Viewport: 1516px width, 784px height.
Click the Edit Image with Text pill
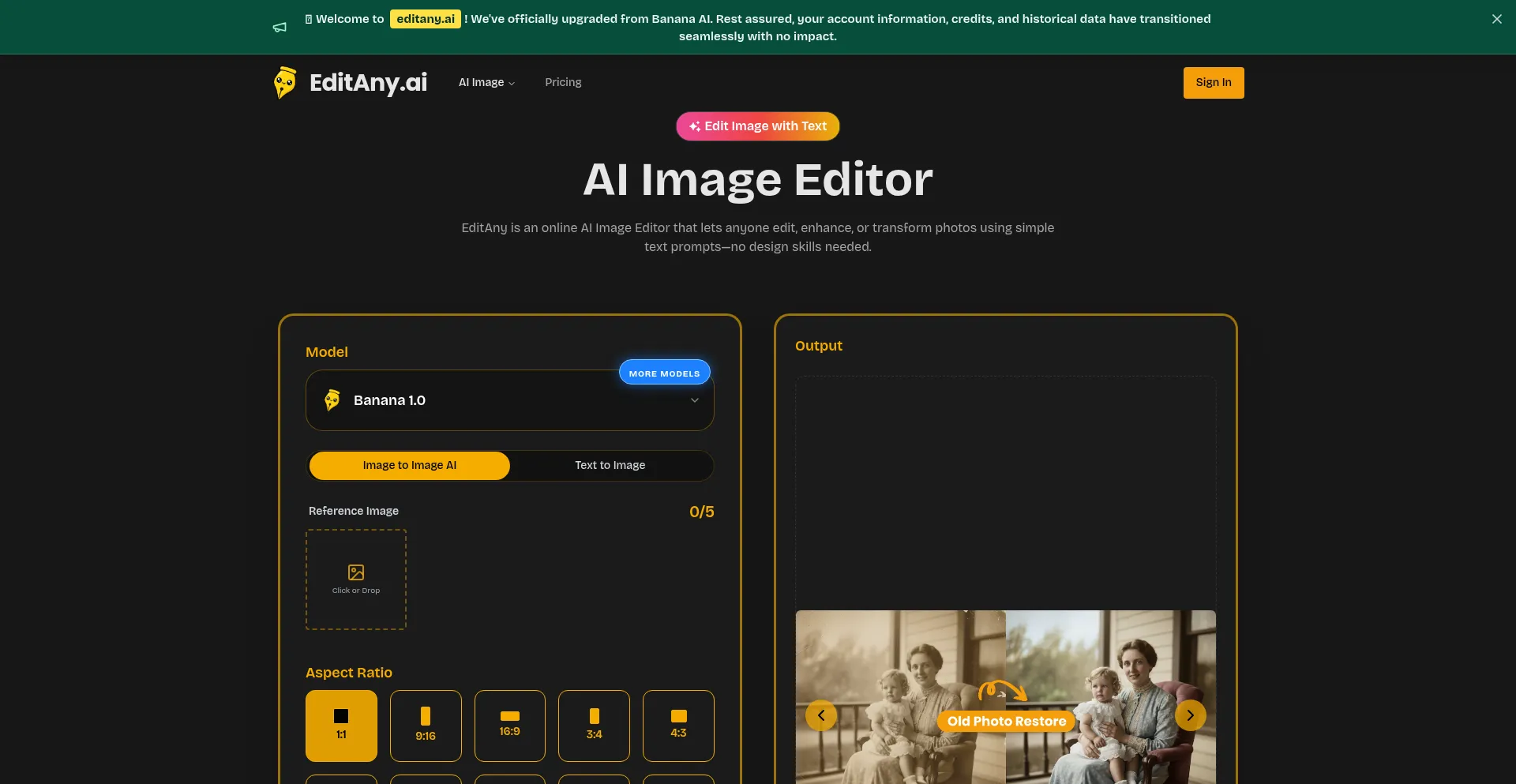pyautogui.click(x=758, y=126)
